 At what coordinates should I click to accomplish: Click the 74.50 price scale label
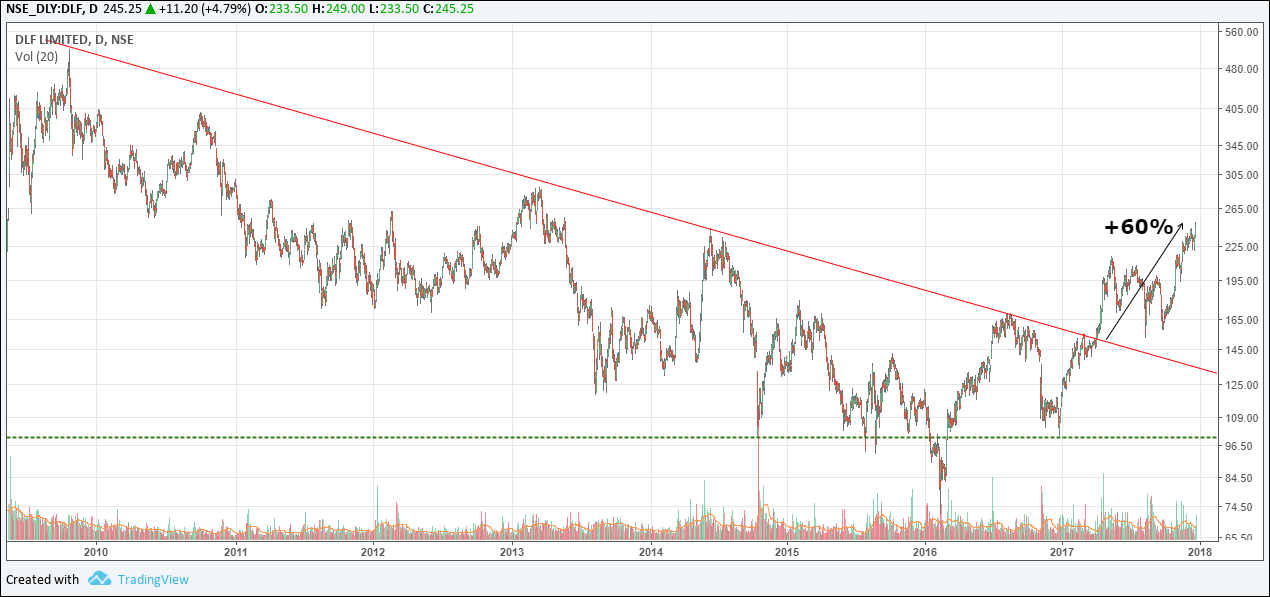point(1237,508)
